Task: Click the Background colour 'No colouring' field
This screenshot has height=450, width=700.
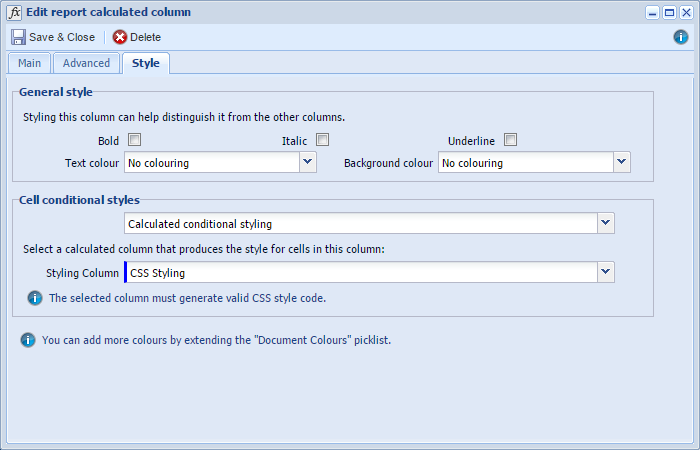Action: click(x=526, y=162)
